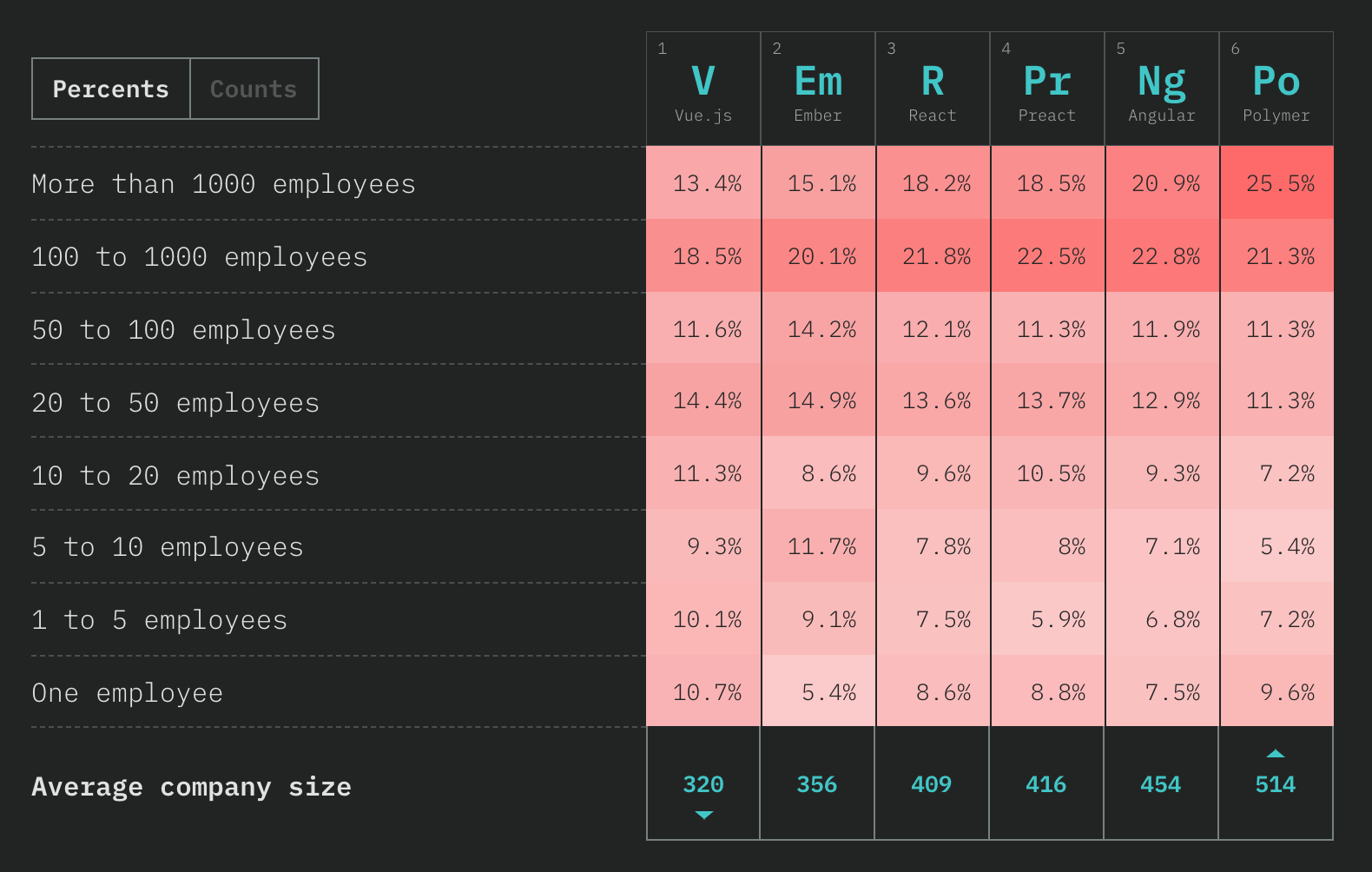The image size is (1372, 872).
Task: Click the React average size 409
Action: 932,784
